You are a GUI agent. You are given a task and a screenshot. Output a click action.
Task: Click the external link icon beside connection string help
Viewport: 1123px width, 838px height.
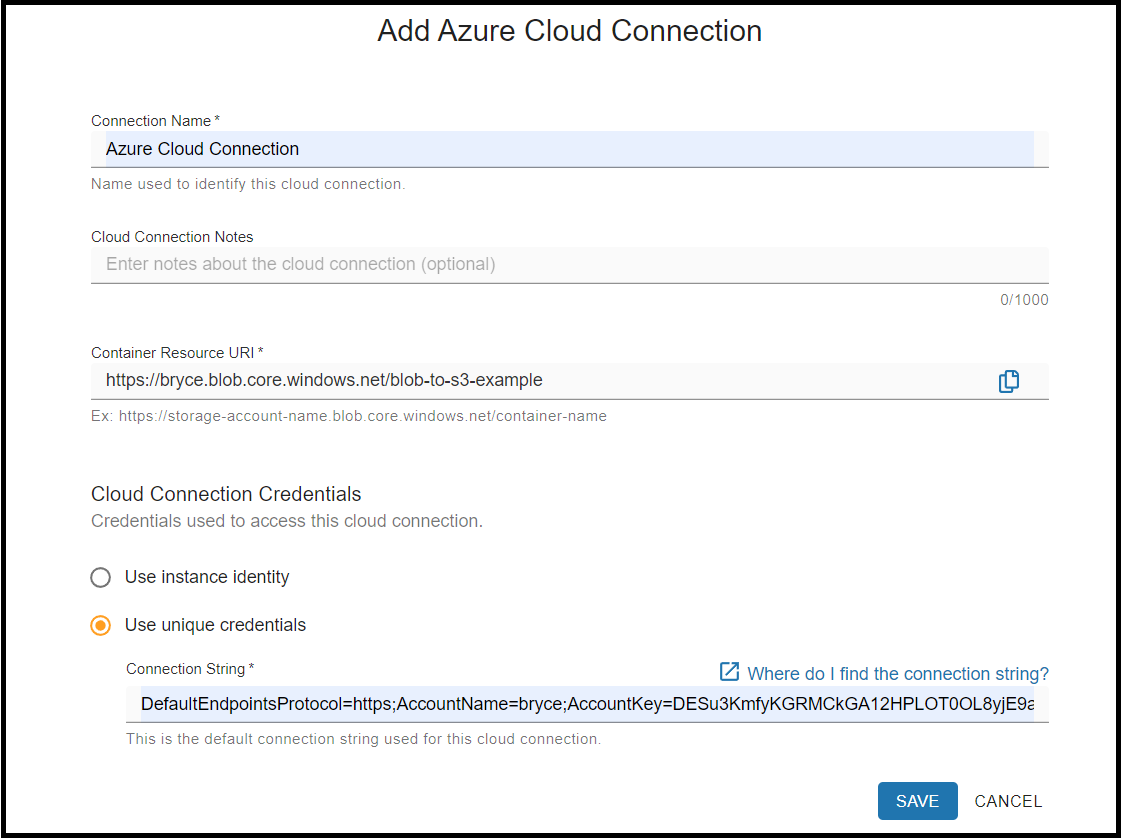tap(729, 672)
